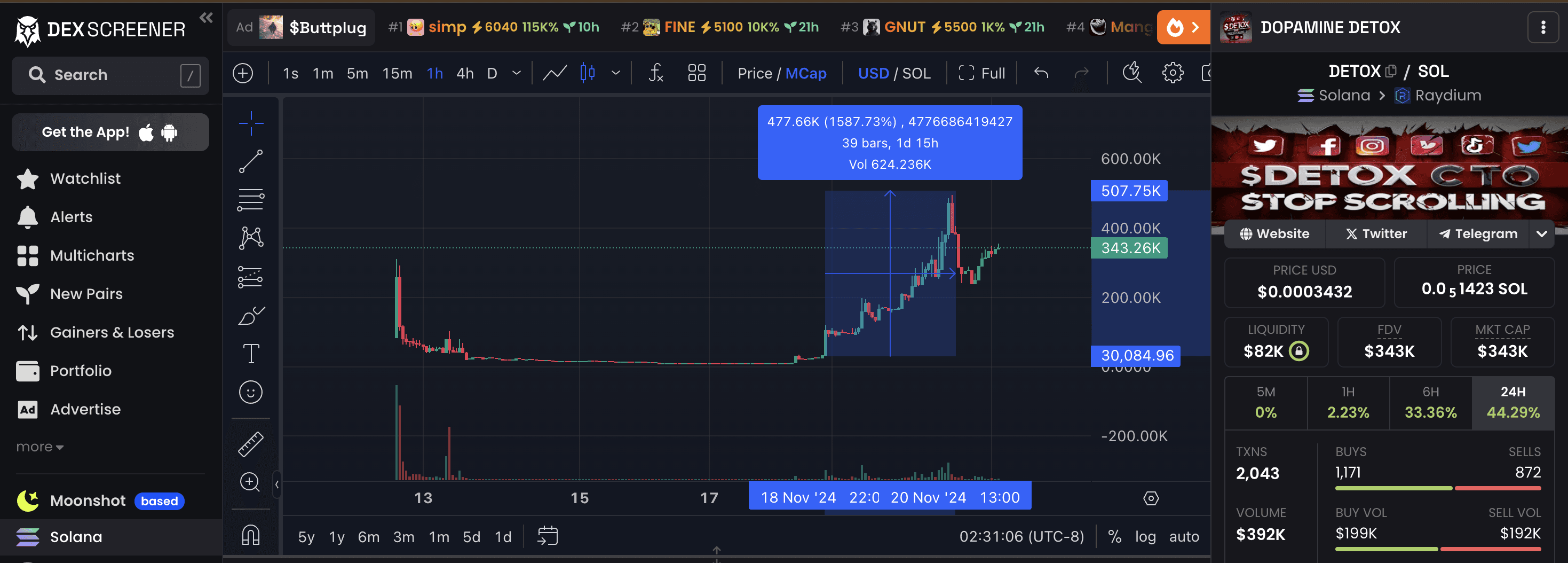This screenshot has height=563, width=1568.
Task: Select the crosshair cursor tool
Action: pos(251,124)
